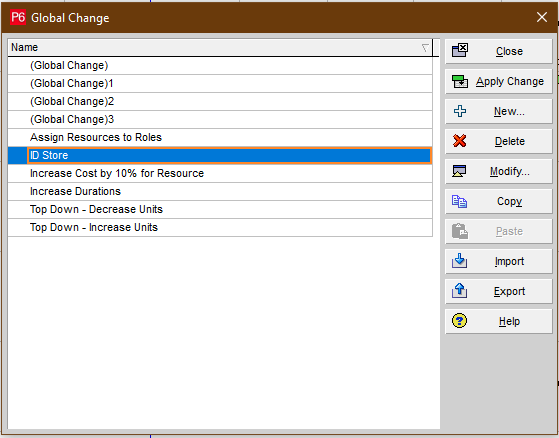
Task: Click the Import download arrow icon
Action: 460,261
